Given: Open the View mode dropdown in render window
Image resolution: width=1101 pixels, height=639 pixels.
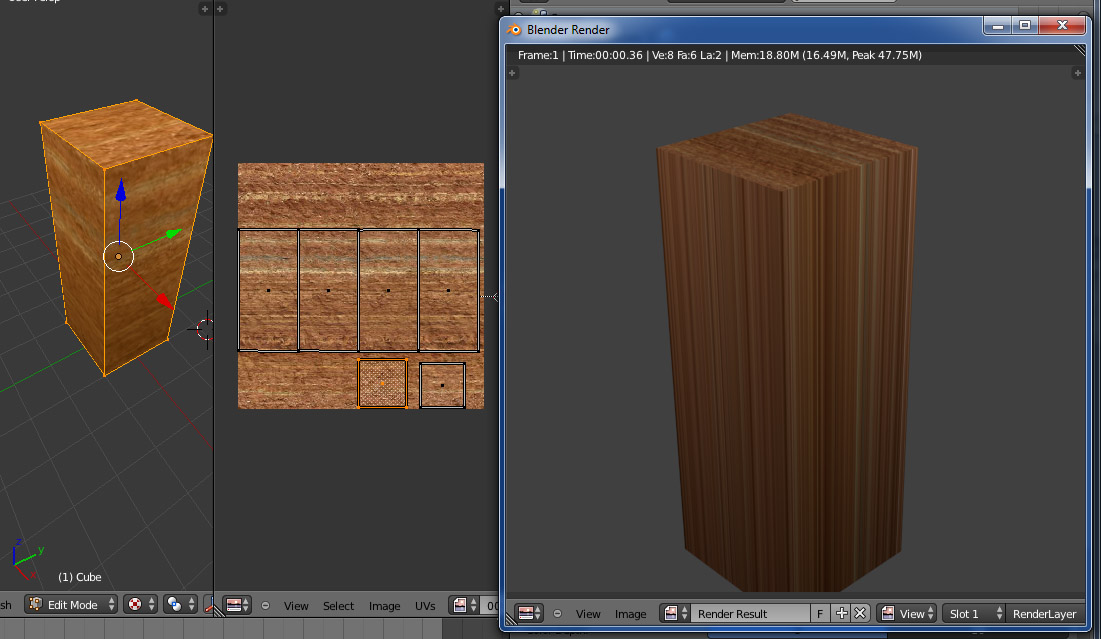Looking at the screenshot, I should 907,614.
